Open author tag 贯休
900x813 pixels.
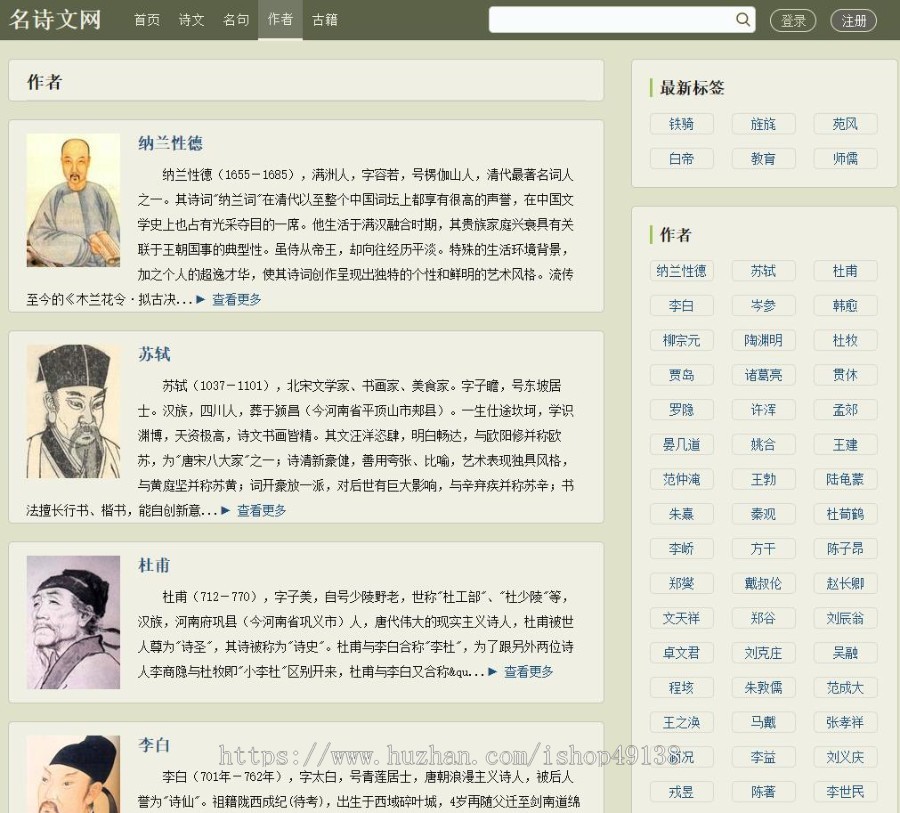tap(845, 375)
